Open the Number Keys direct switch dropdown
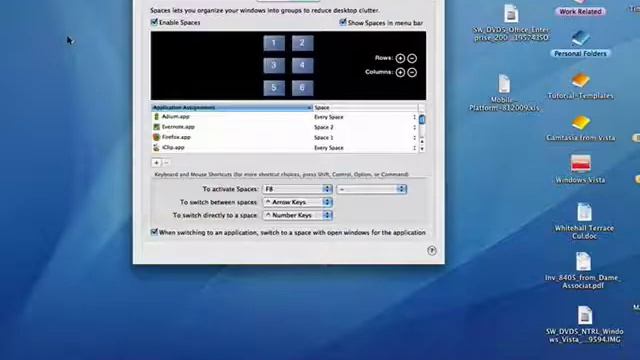The image size is (640, 360). (298, 215)
